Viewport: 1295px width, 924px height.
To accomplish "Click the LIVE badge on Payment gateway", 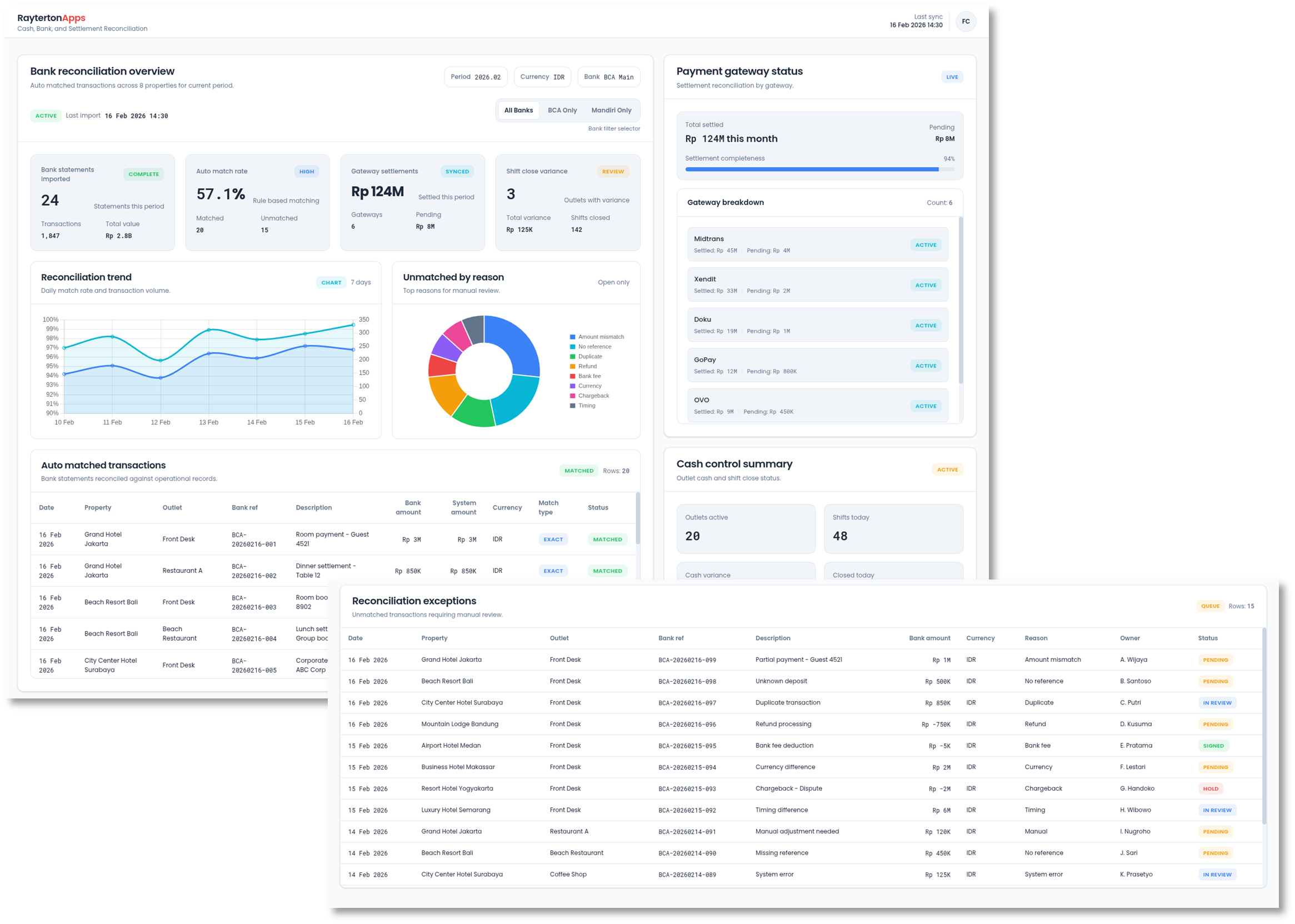I will coord(952,77).
